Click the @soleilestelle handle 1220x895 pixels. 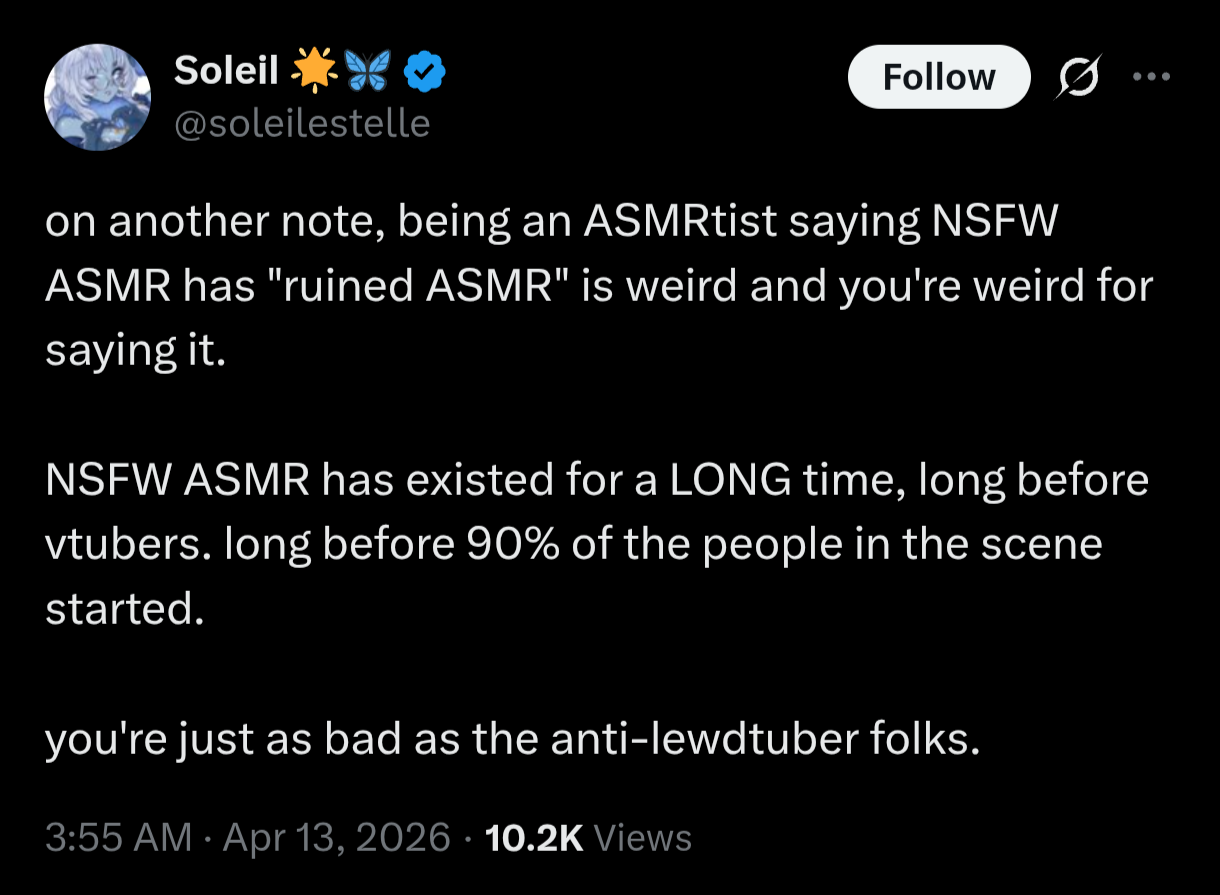[302, 124]
